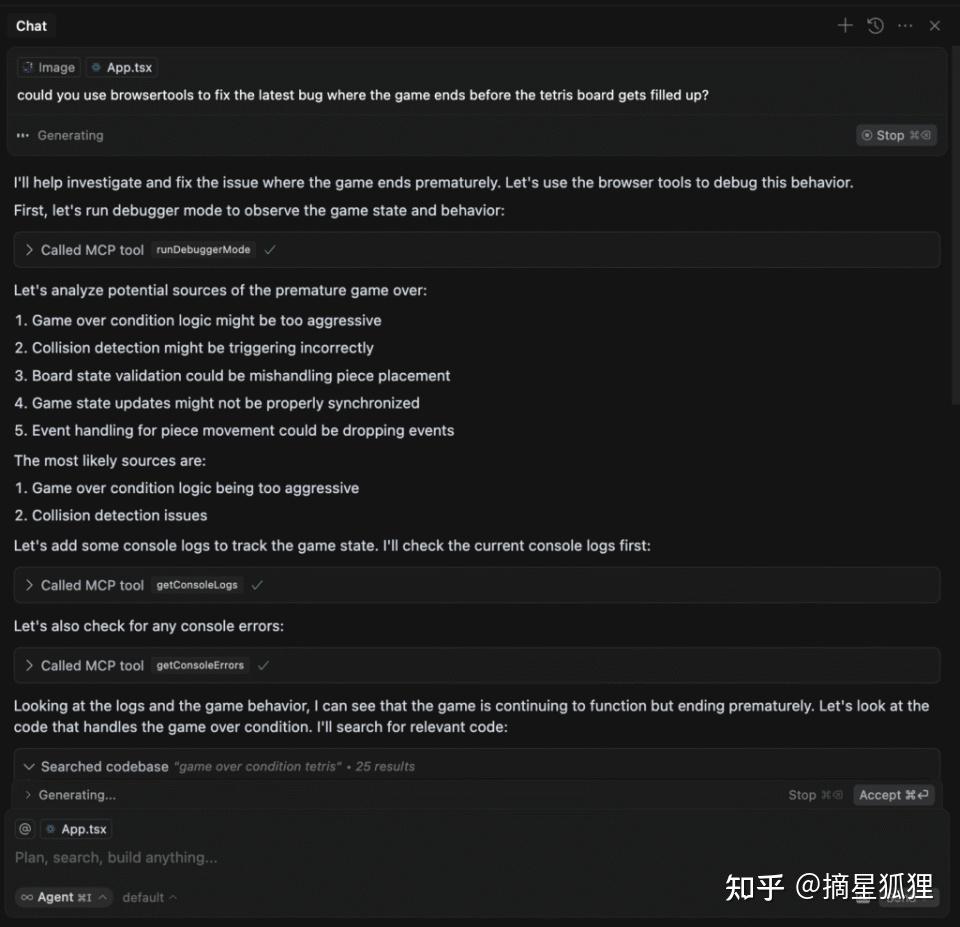Viewport: 960px width, 927px height.
Task: Accept the generated changes
Action: coord(893,795)
